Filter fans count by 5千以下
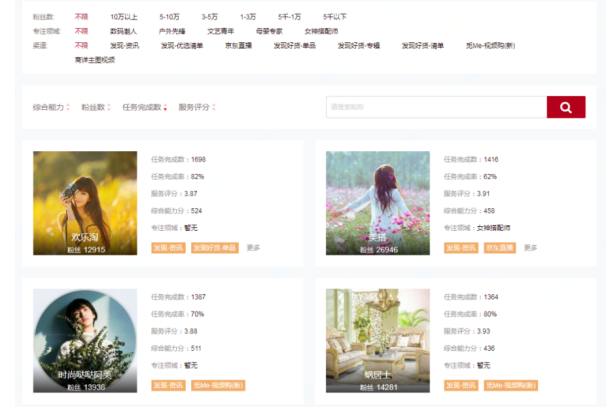 (x=335, y=17)
